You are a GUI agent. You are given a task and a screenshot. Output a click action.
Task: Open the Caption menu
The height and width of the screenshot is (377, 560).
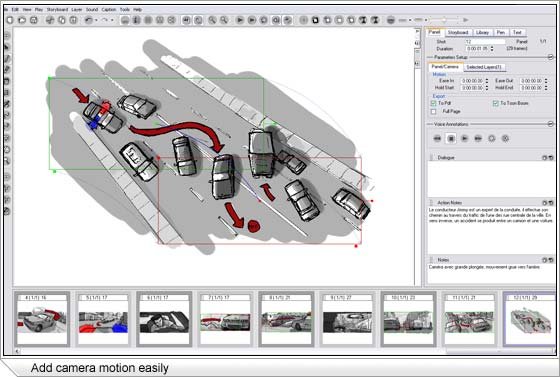point(109,10)
